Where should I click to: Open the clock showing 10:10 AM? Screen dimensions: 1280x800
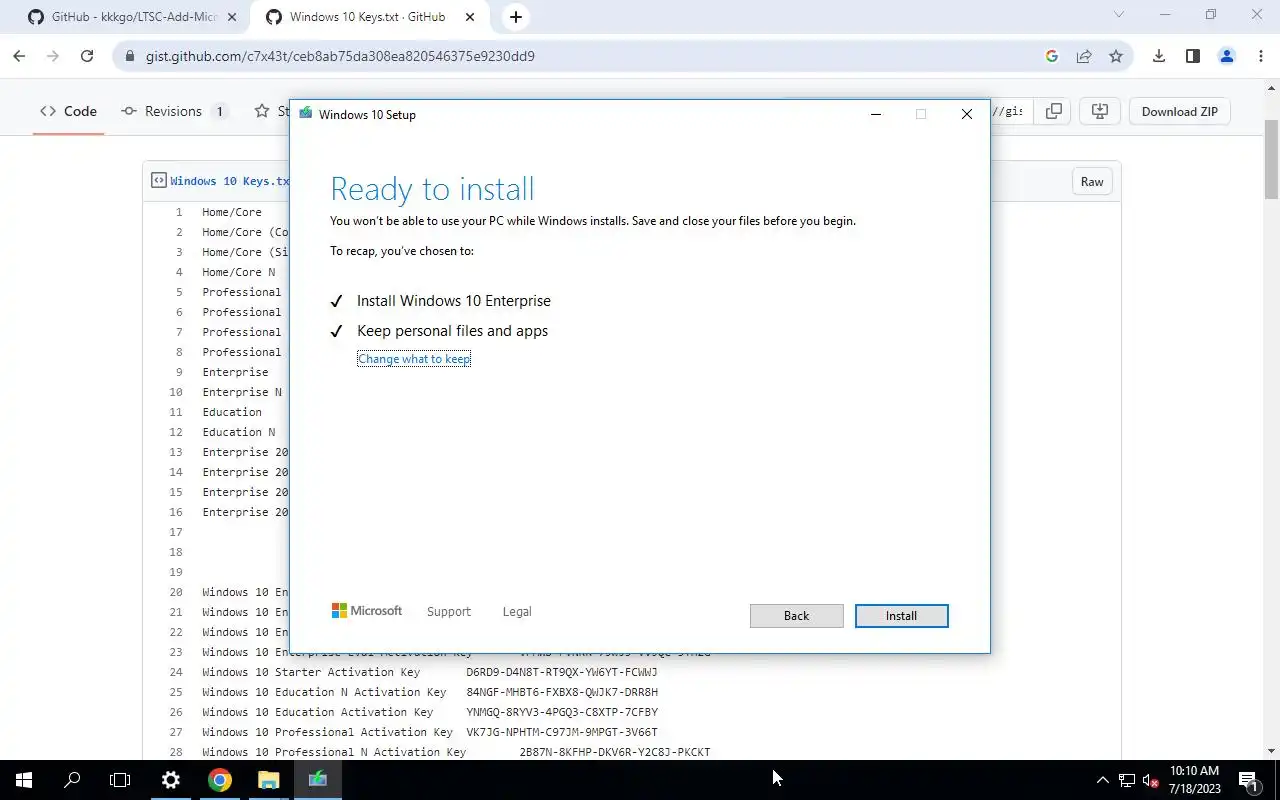click(1195, 780)
